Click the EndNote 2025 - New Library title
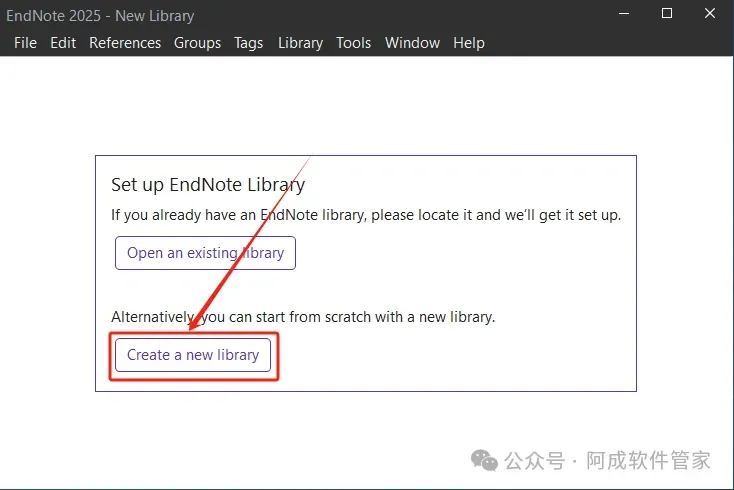 pos(100,16)
